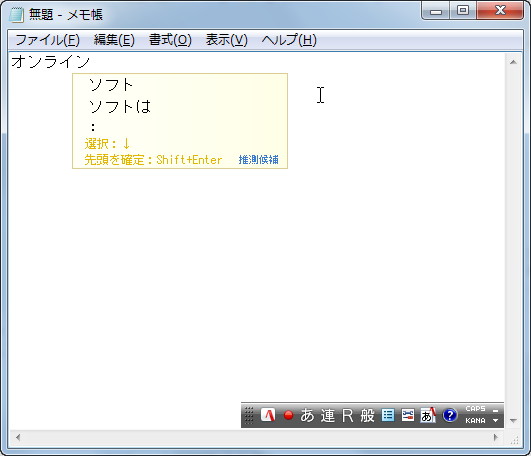The height and width of the screenshot is (456, 531).
Task: Click the 般 dictionary mode indicator
Action: 367,415
